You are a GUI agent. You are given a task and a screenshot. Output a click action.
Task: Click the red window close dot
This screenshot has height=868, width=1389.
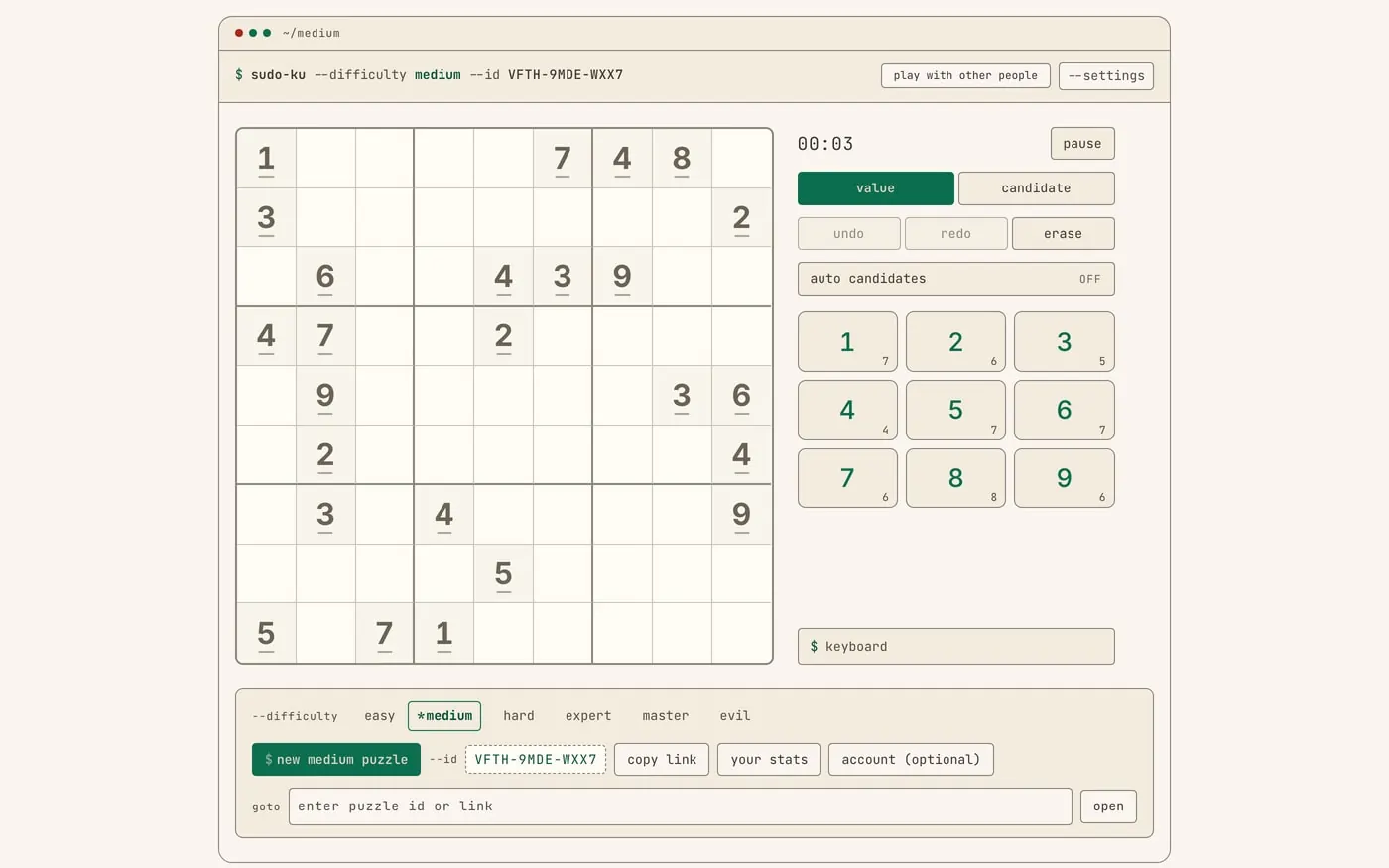239,33
